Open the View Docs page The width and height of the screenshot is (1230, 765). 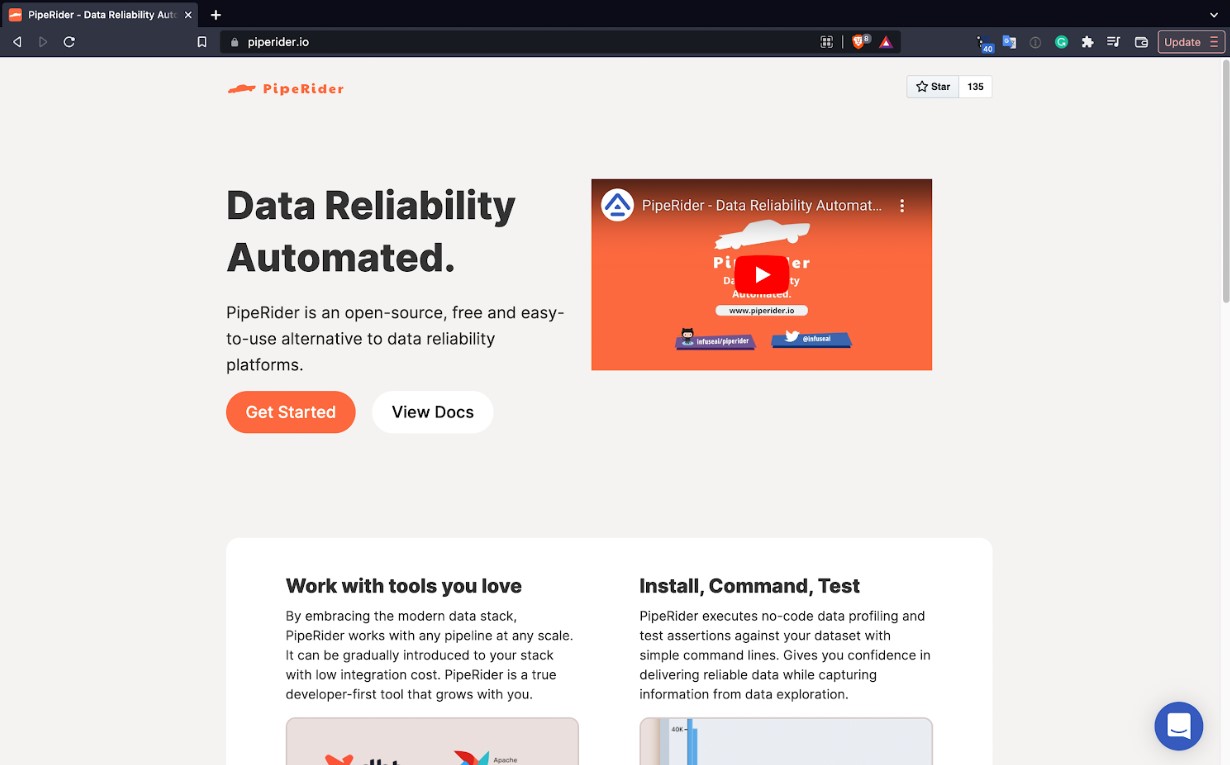point(432,412)
